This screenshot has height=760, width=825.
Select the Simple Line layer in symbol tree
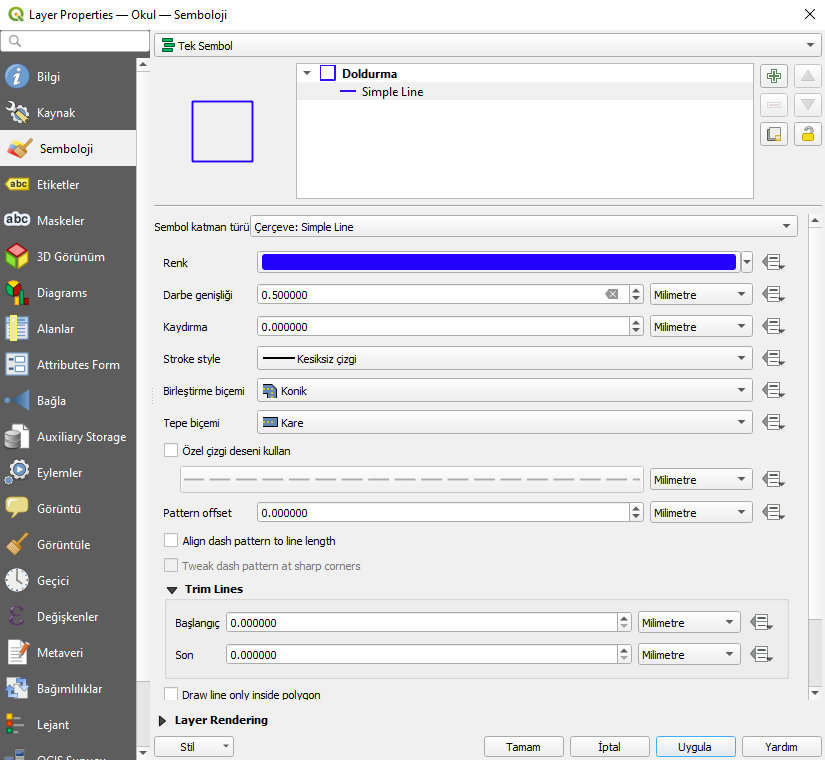click(392, 92)
